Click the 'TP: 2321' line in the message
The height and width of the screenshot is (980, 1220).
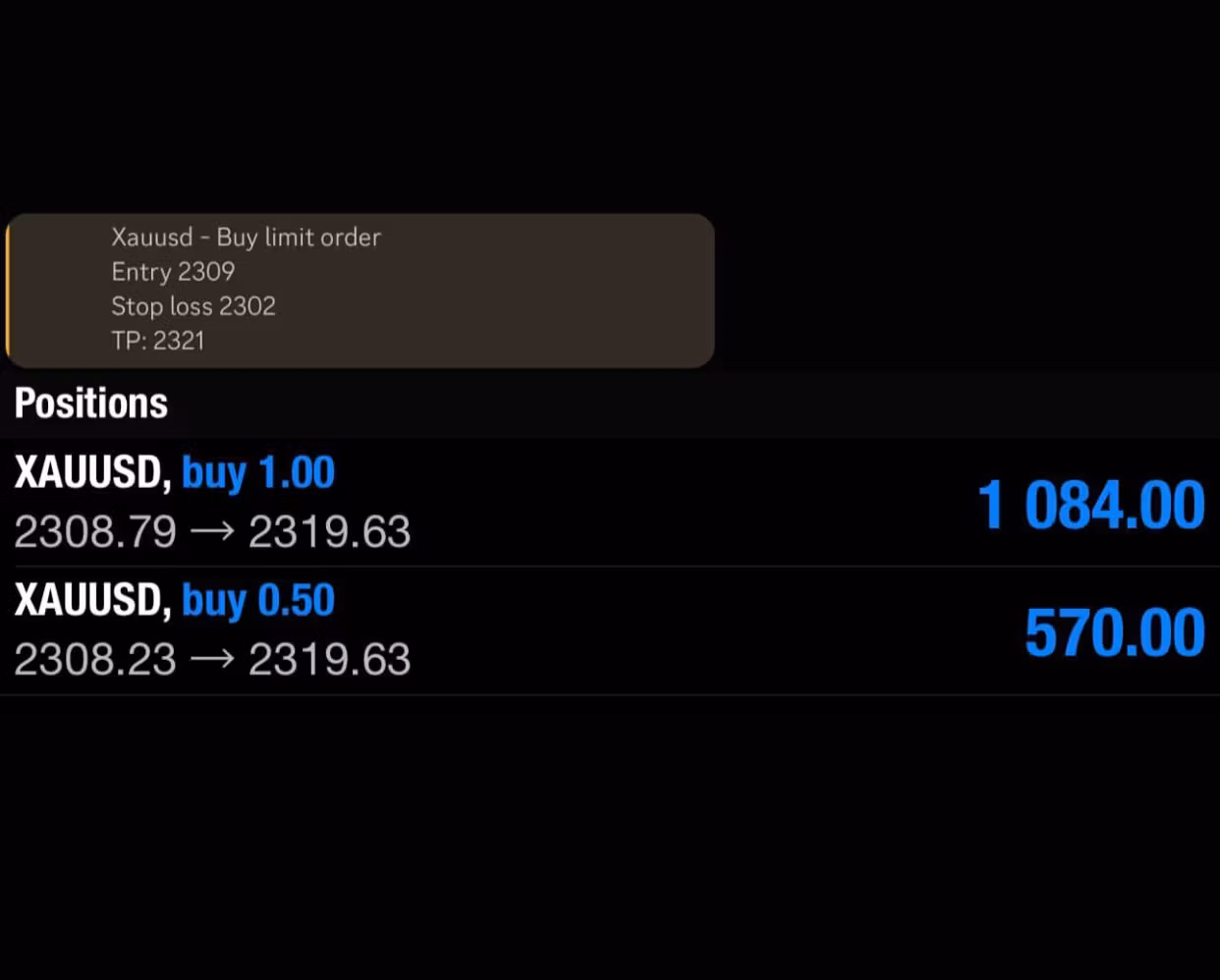click(x=158, y=341)
